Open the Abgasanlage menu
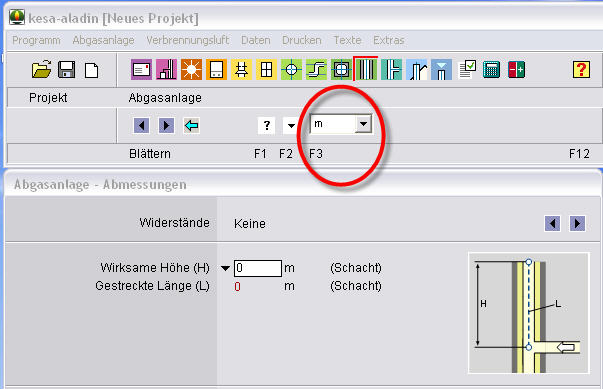The width and height of the screenshot is (603, 389). coord(103,40)
